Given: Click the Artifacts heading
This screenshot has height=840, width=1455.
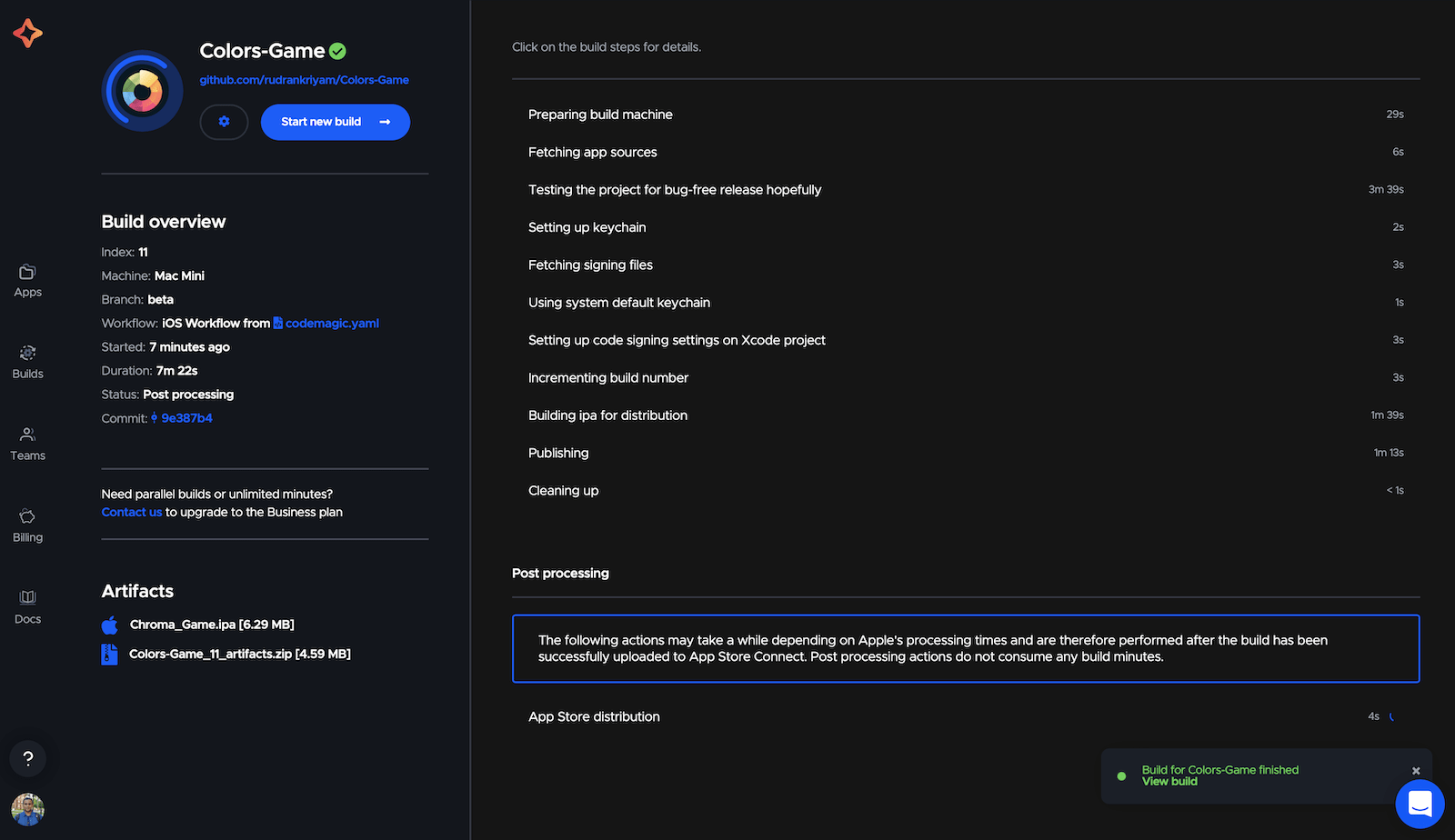Looking at the screenshot, I should [x=137, y=591].
